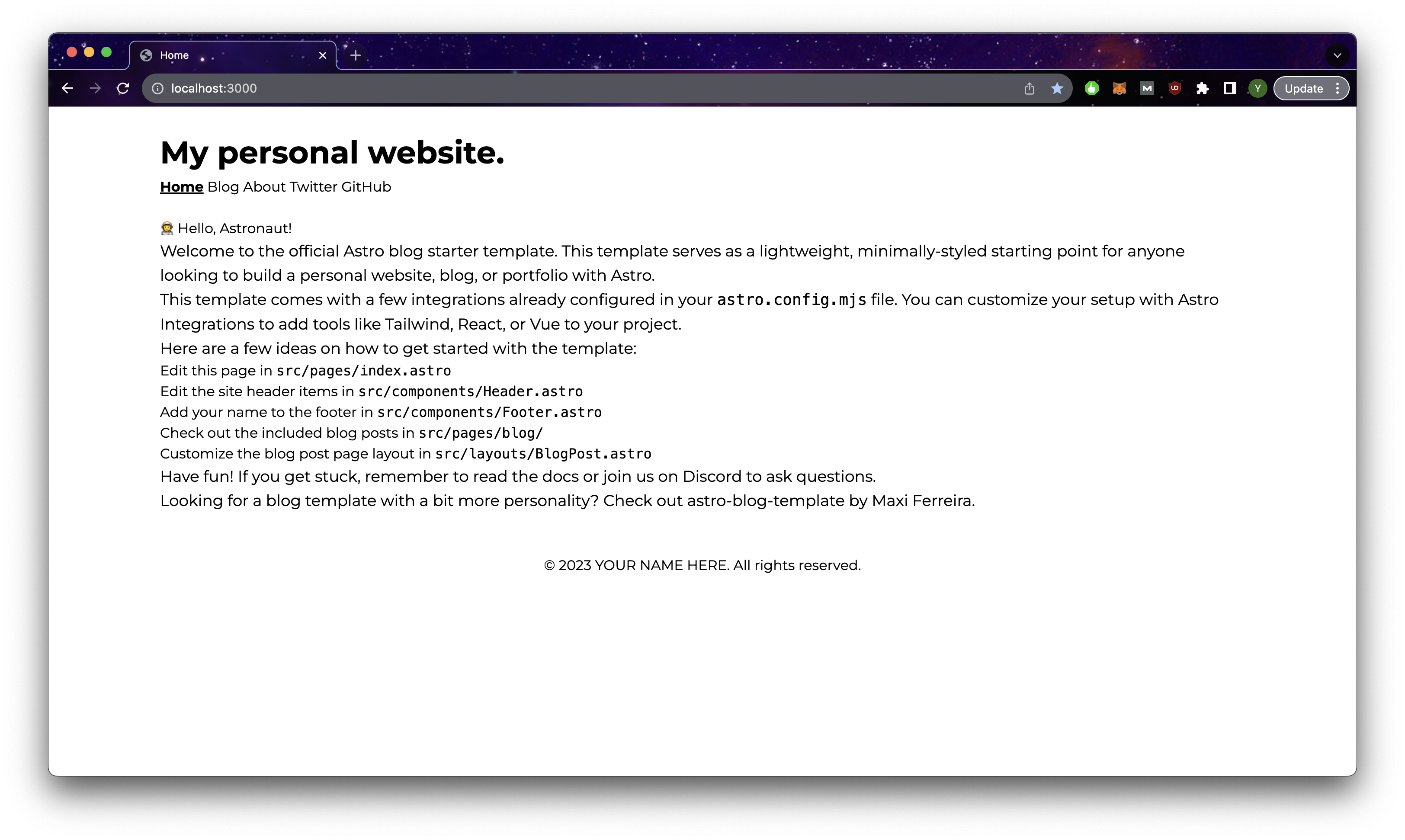Open the Chrome three-dot menu beside Update

pyautogui.click(x=1338, y=88)
